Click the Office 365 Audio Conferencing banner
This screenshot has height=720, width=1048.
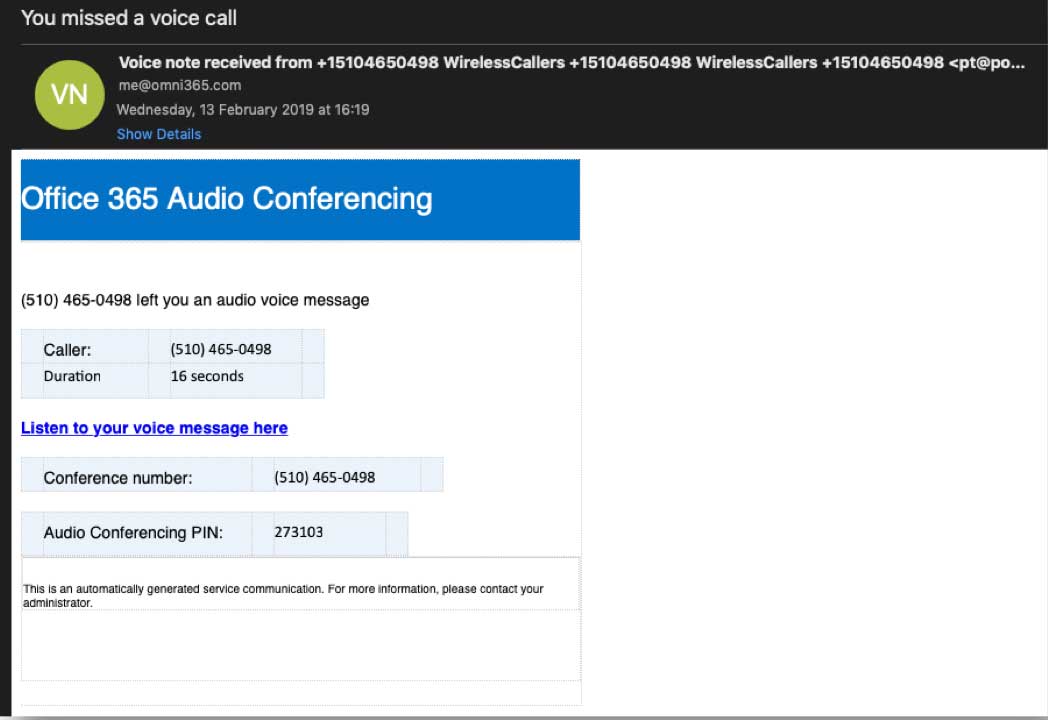coord(227,199)
